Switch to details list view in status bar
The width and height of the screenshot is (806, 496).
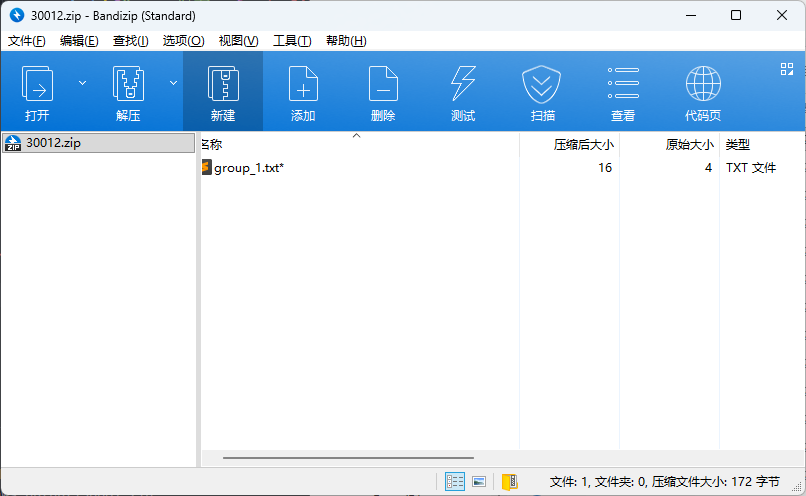455,481
